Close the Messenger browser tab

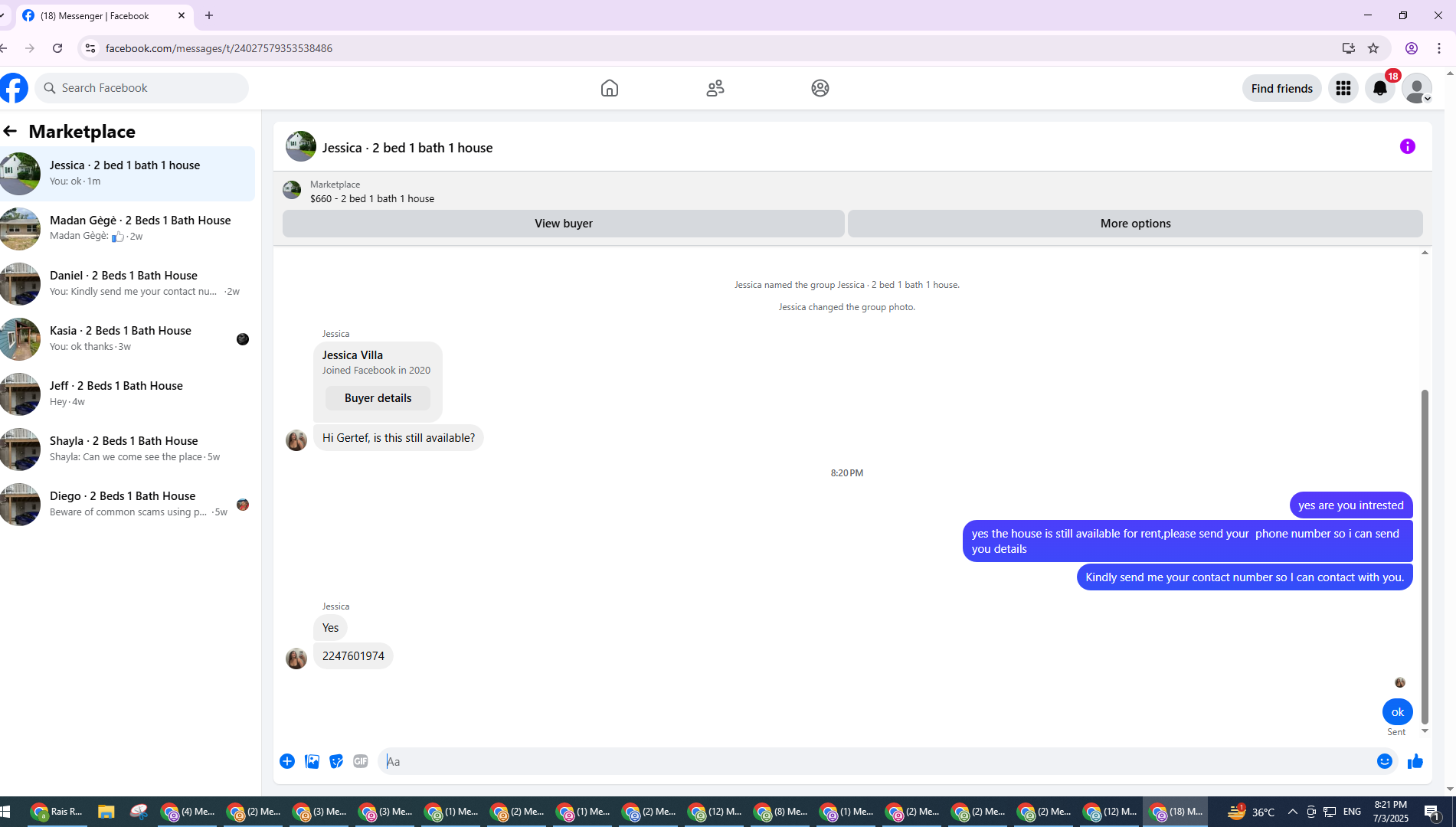[x=182, y=15]
